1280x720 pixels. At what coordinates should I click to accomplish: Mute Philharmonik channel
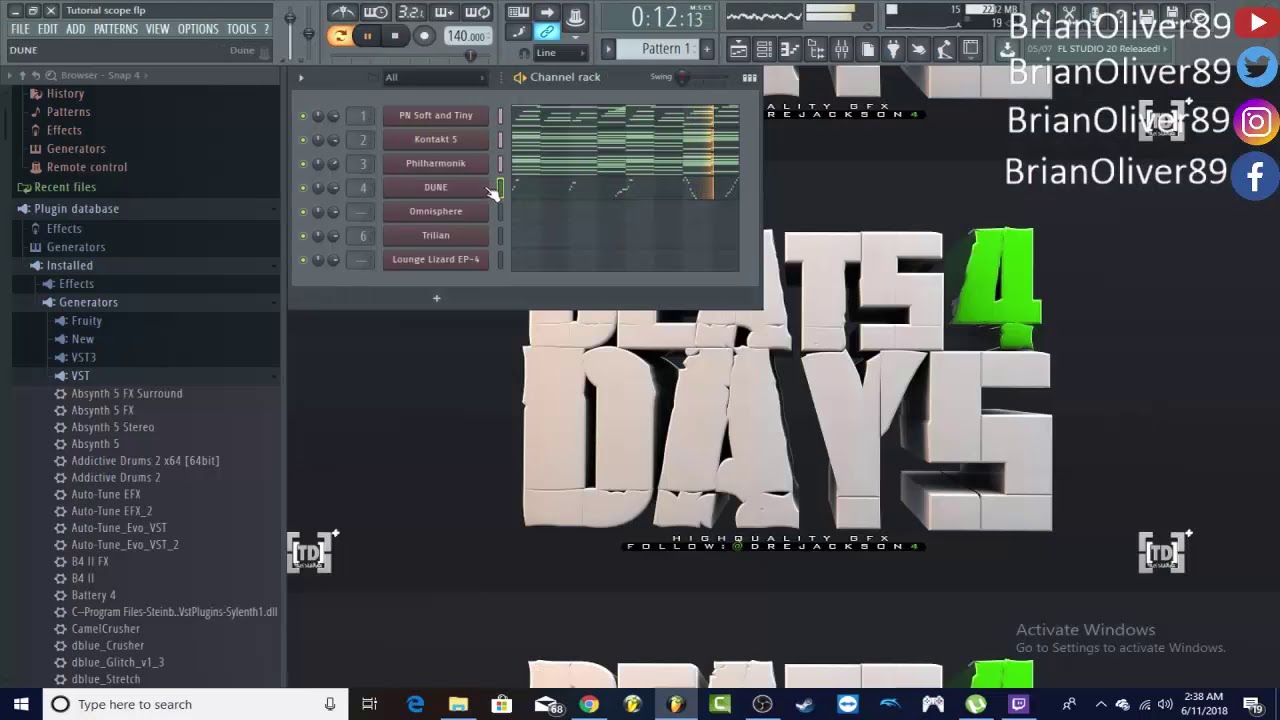(303, 164)
